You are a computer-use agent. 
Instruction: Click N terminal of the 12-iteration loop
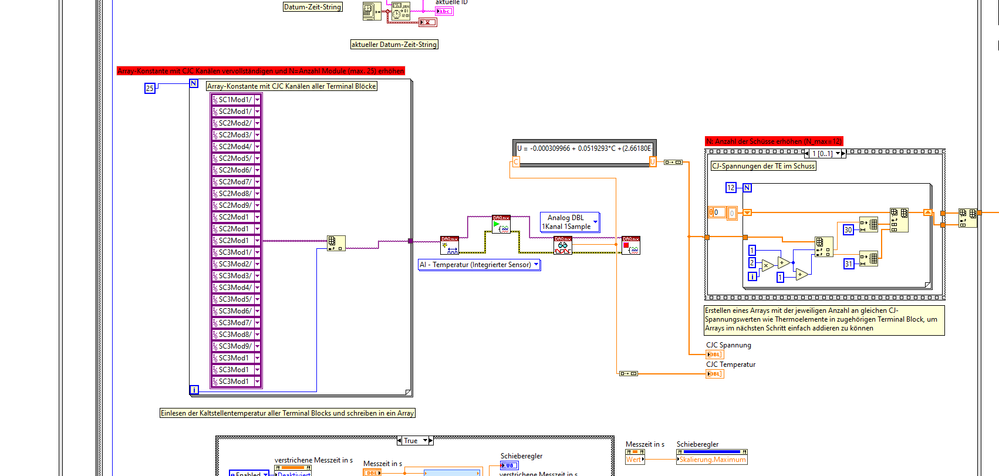[747, 187]
